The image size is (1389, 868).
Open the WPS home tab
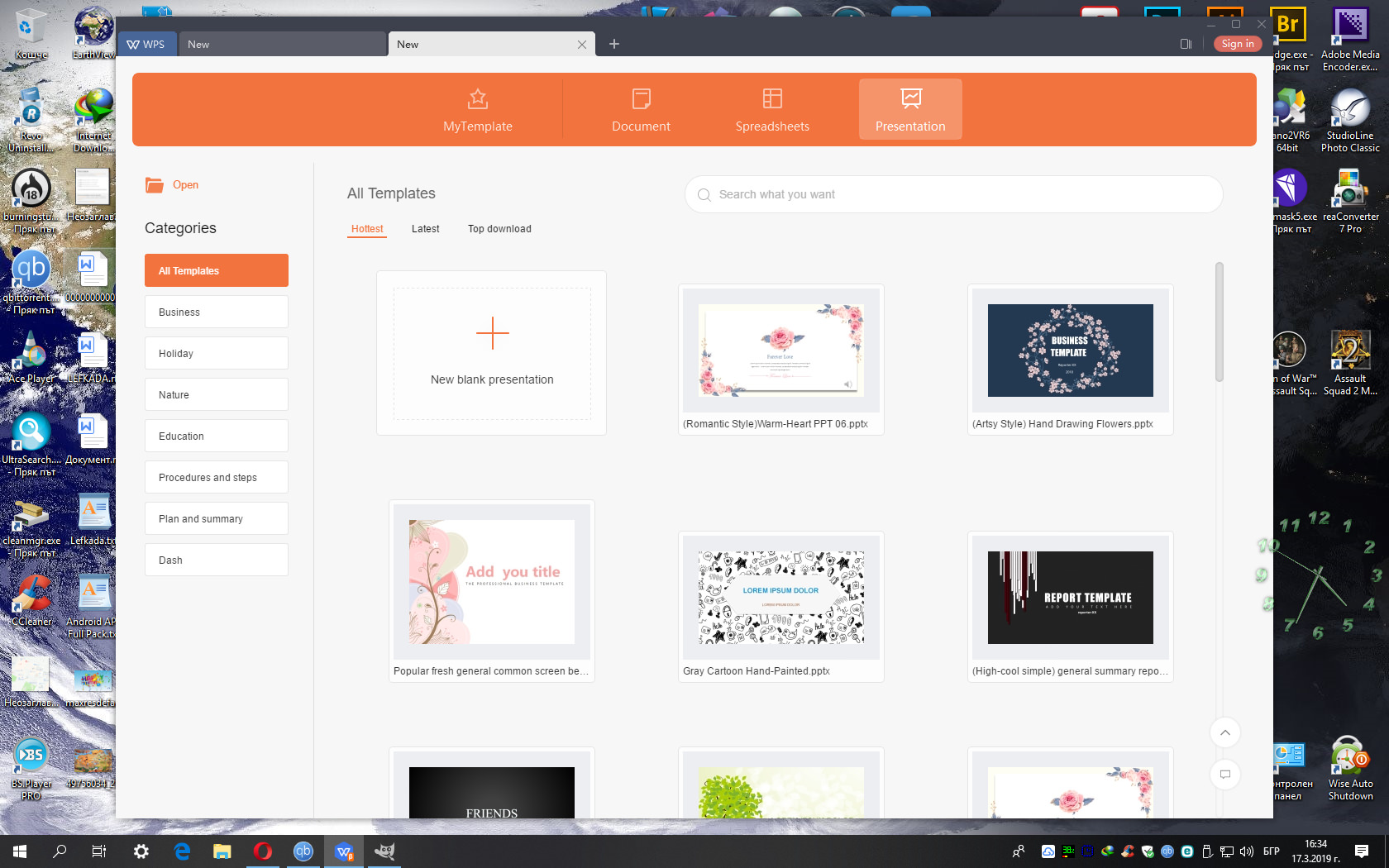tap(146, 45)
